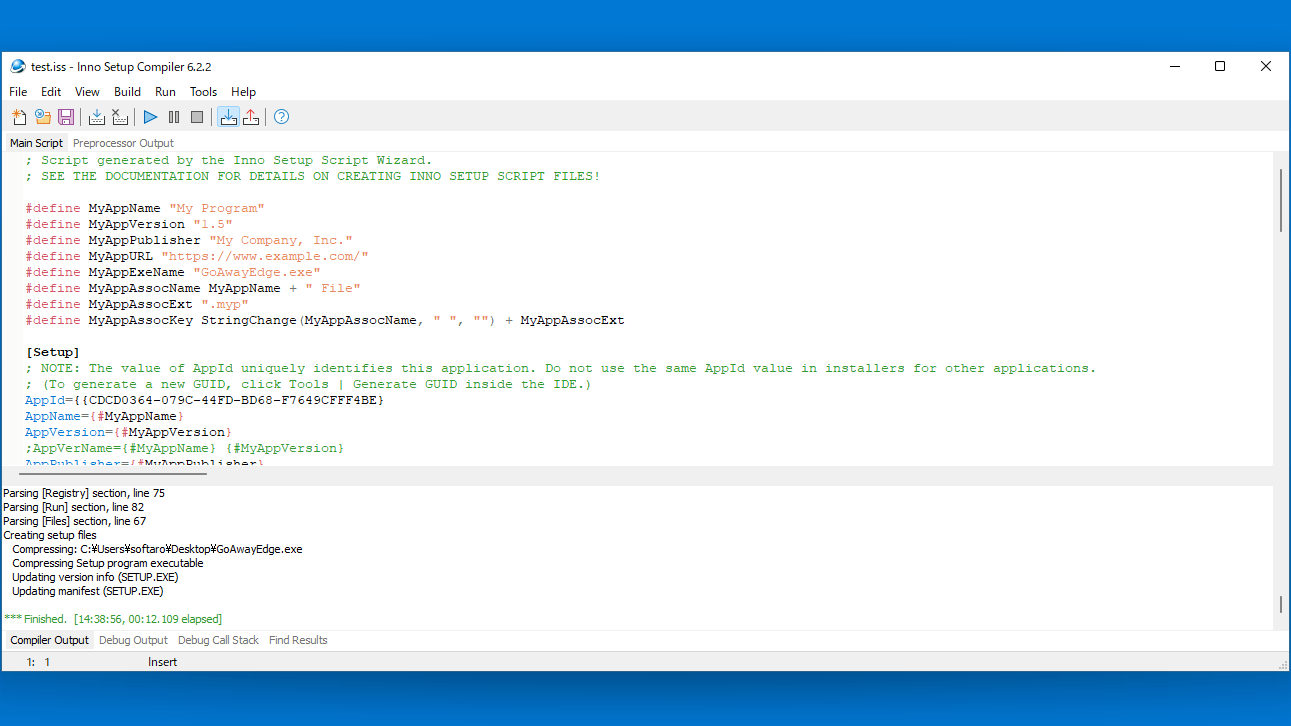This screenshot has width=1291, height=726.
Task: Open the Help menu
Action: click(x=244, y=92)
